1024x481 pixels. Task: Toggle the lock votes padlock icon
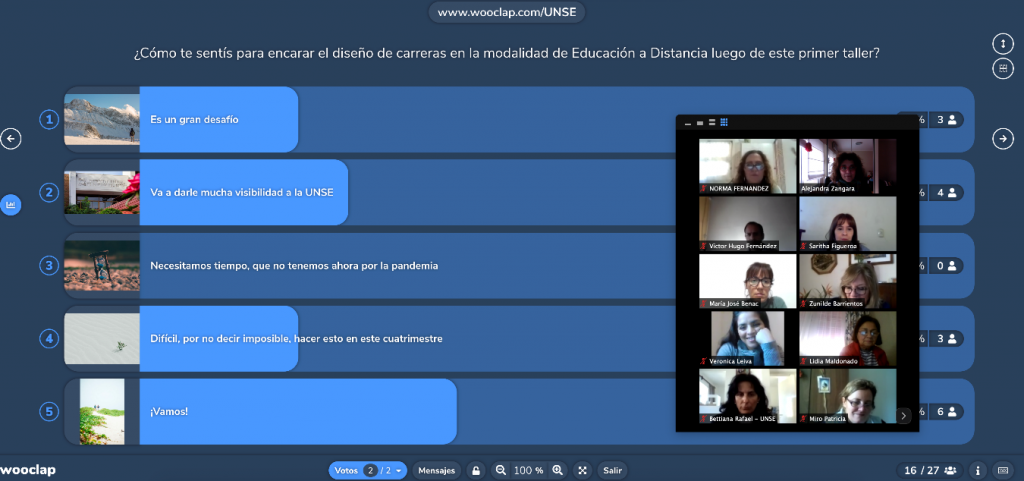476,471
